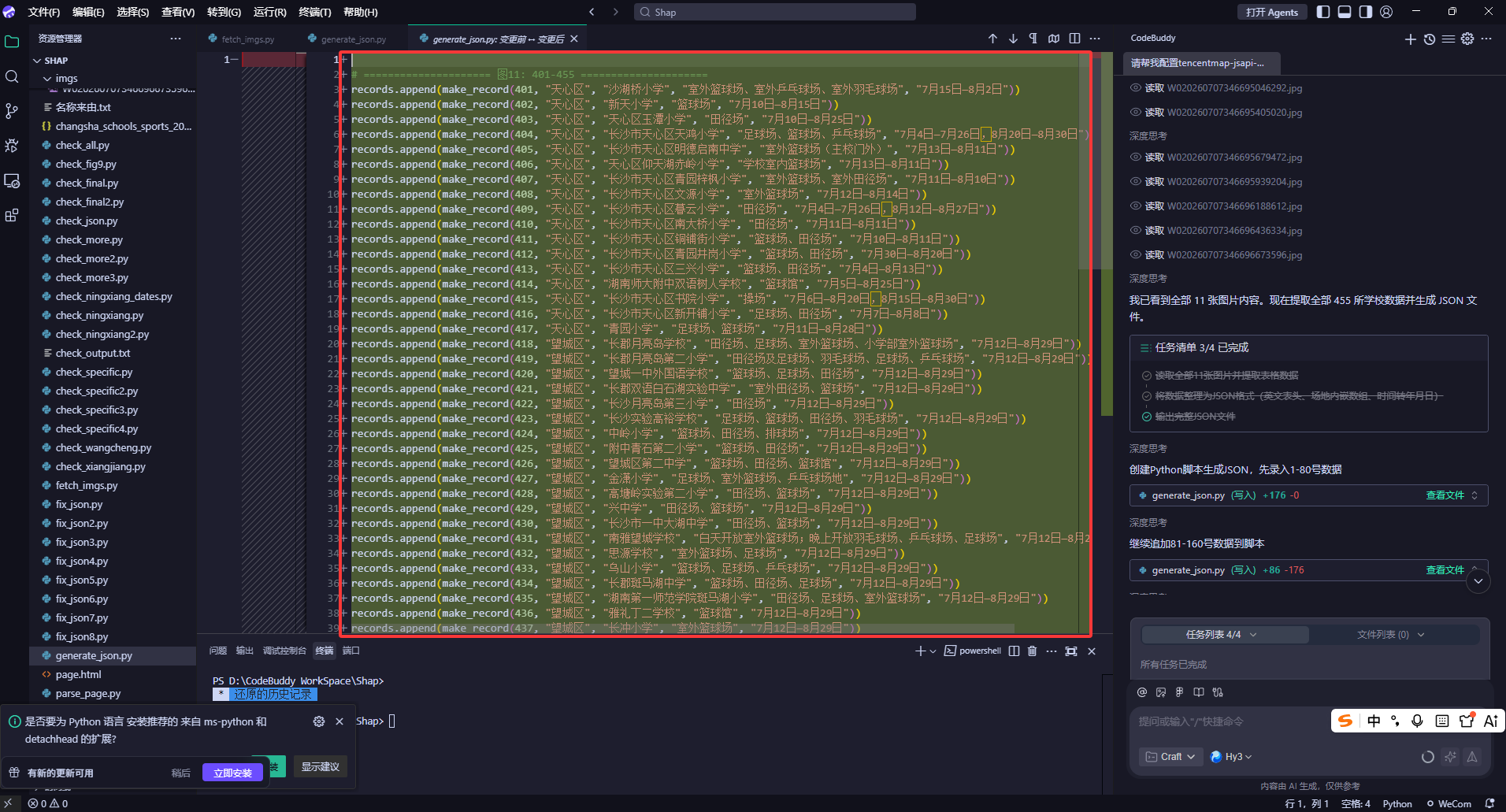Click the book knowledge icon in chat toolbar
The image size is (1506, 812).
[1199, 692]
